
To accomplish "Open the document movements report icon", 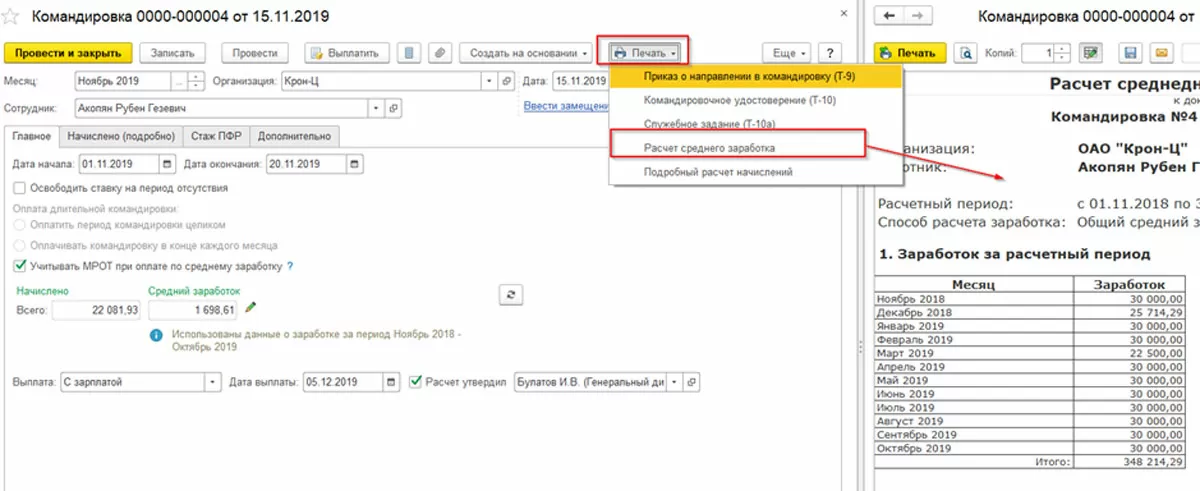I will pyautogui.click(x=409, y=53).
